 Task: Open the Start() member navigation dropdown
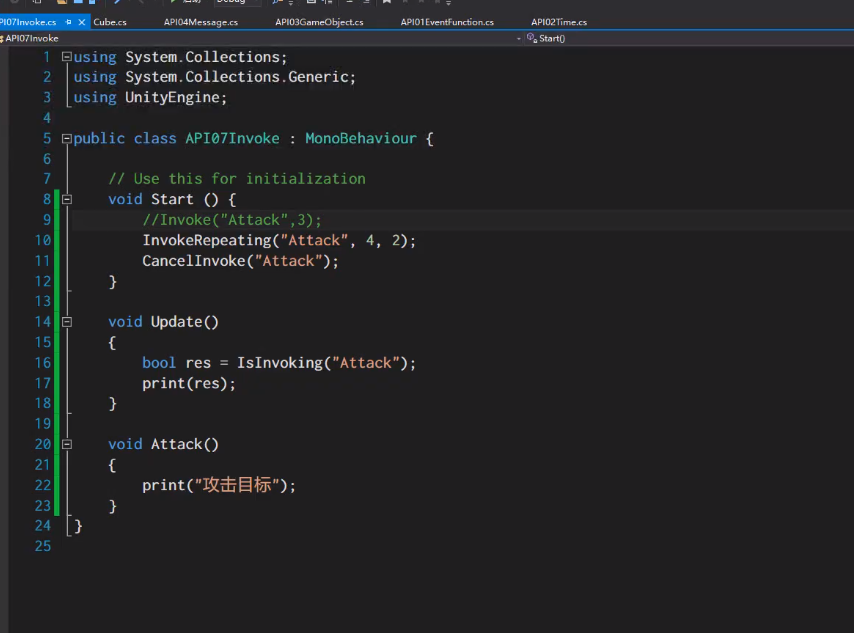(x=689, y=38)
